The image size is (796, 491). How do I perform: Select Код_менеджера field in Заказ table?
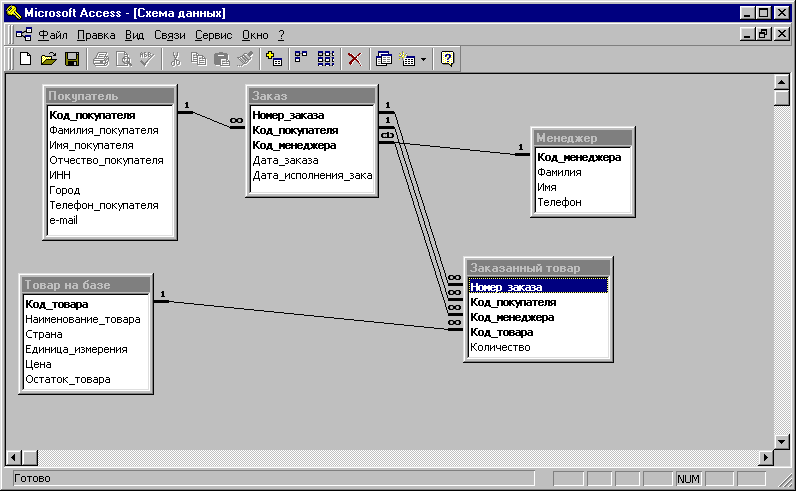point(312,145)
